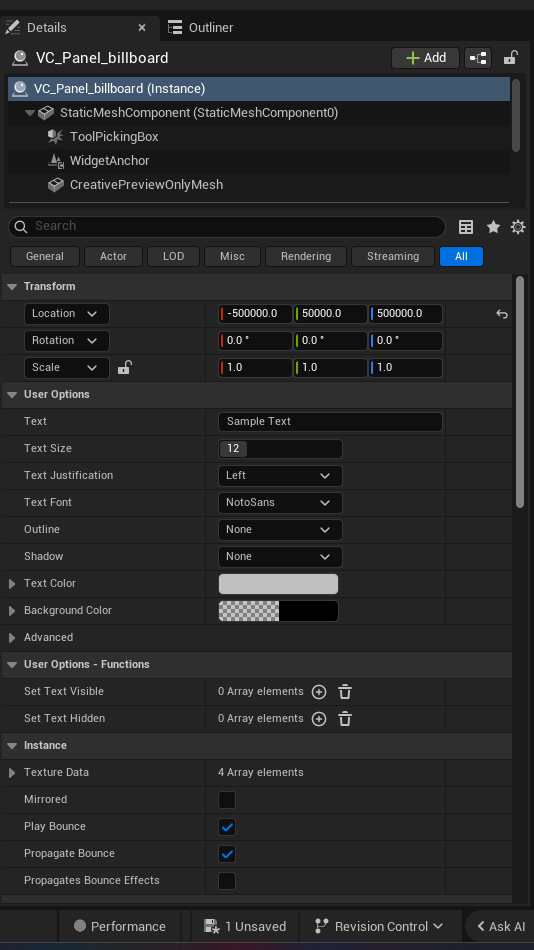Open the Ask AI panel

click(x=501, y=926)
